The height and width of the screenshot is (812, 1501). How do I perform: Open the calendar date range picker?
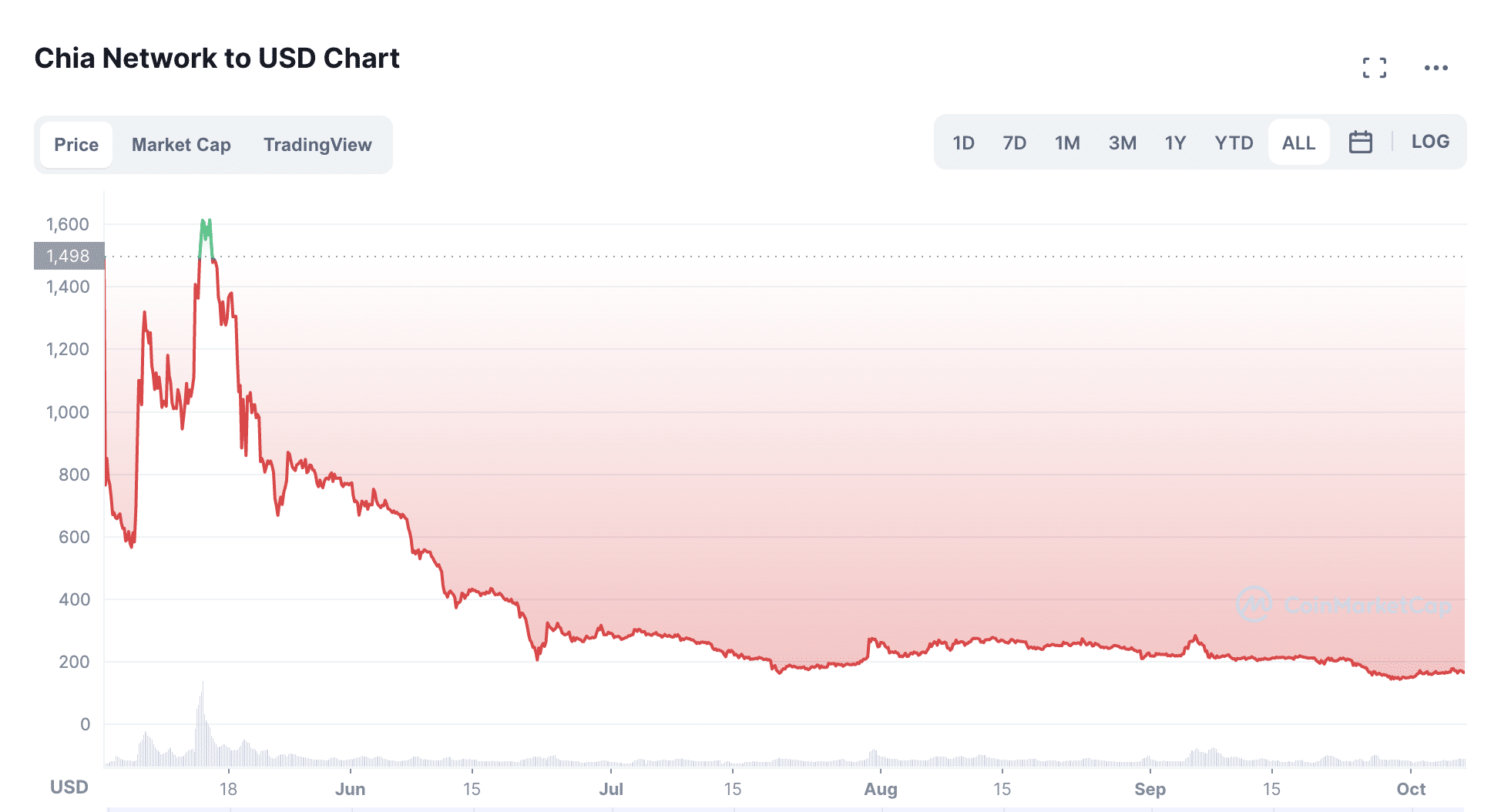point(1360,143)
